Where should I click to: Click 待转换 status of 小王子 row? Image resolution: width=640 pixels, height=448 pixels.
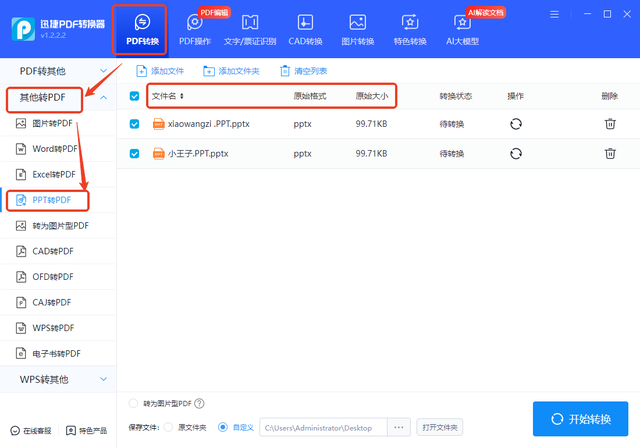point(451,154)
